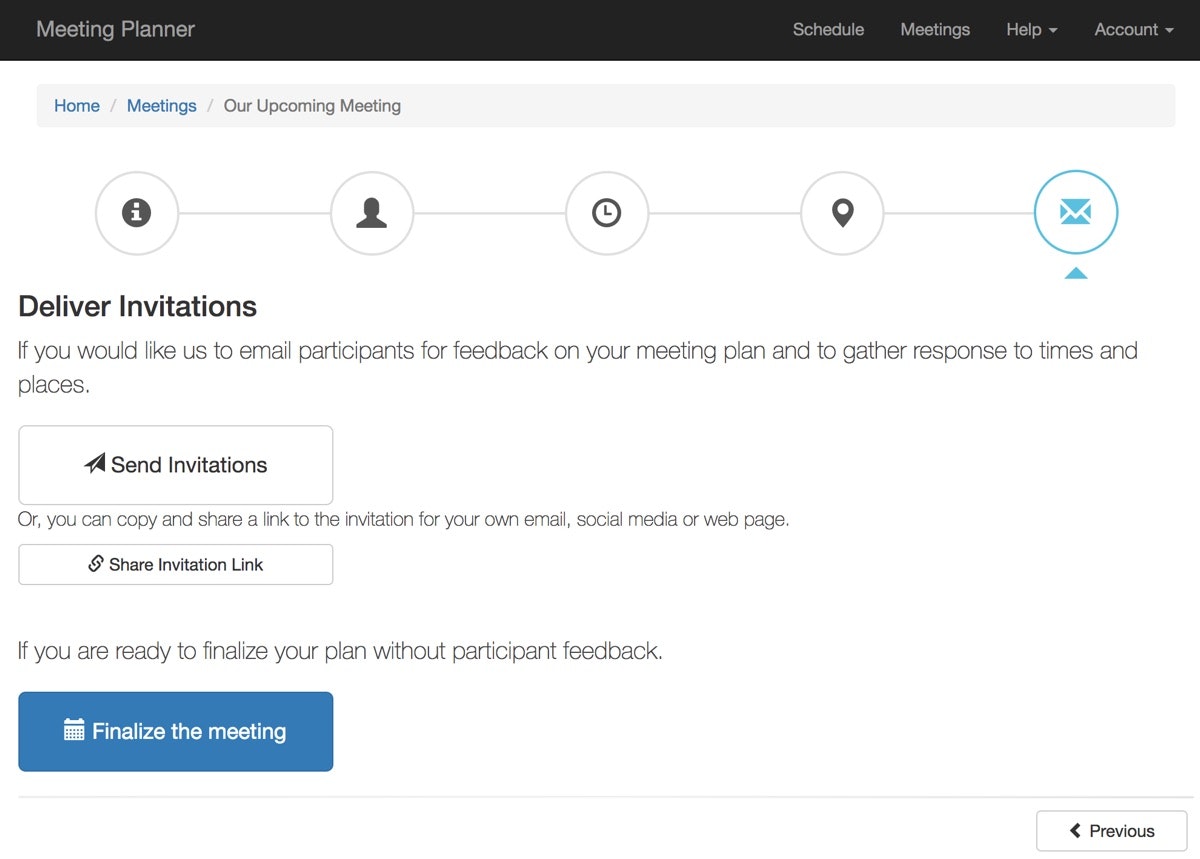Click the clock icon for meeting times step
This screenshot has width=1200, height=859.
click(607, 212)
